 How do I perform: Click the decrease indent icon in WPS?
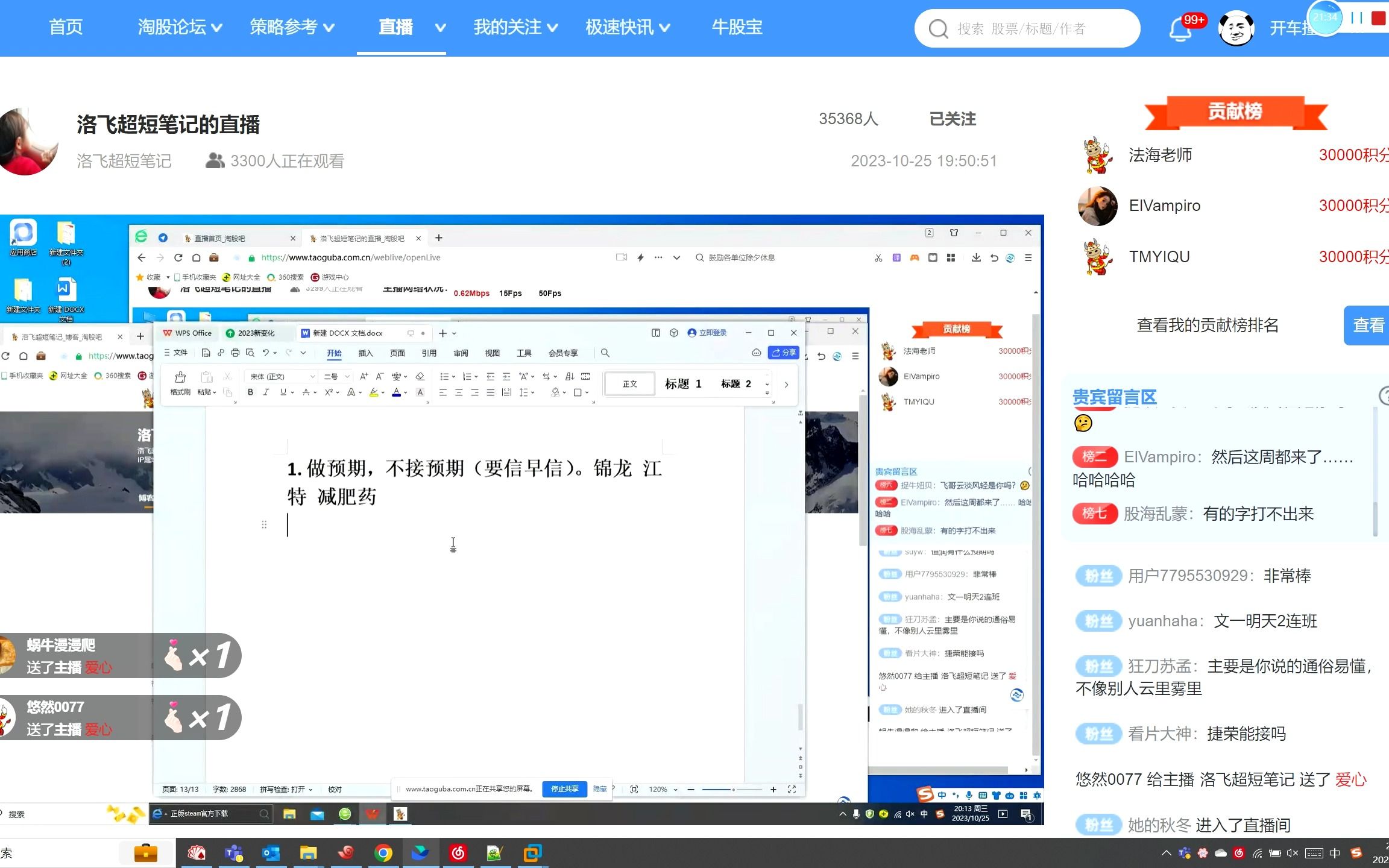point(490,376)
